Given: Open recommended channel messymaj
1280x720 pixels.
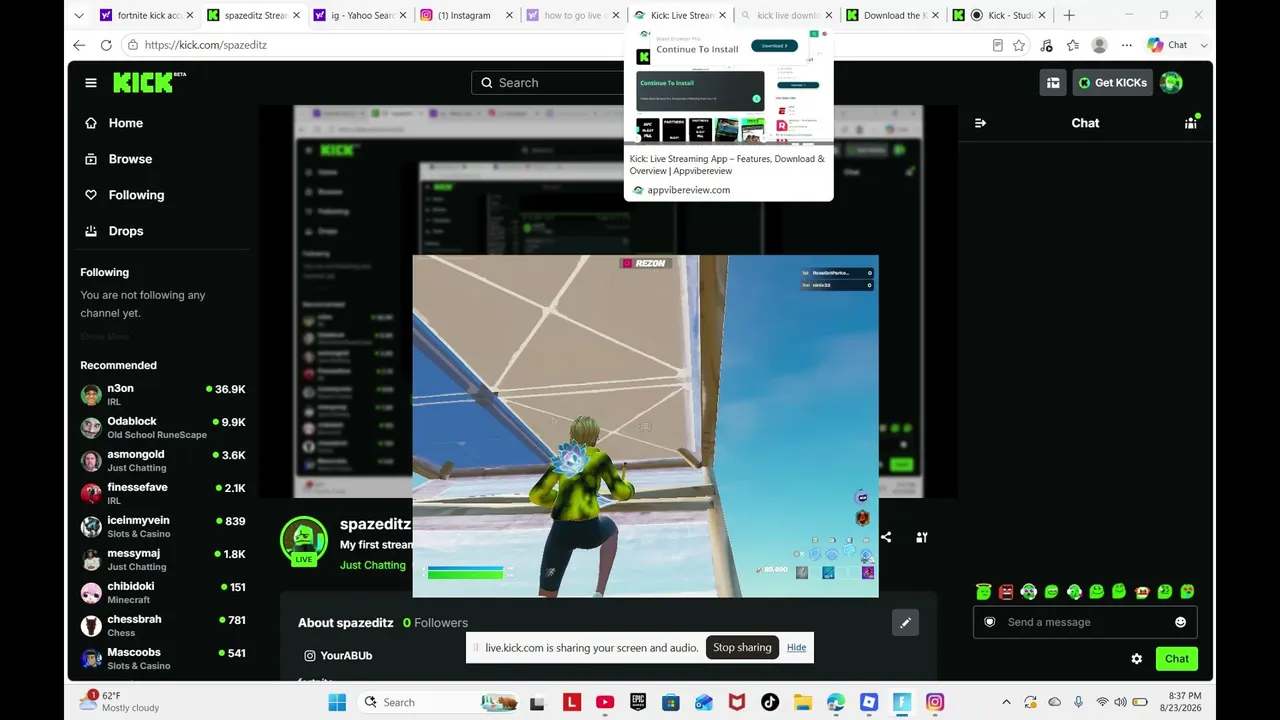Looking at the screenshot, I should tap(163, 559).
